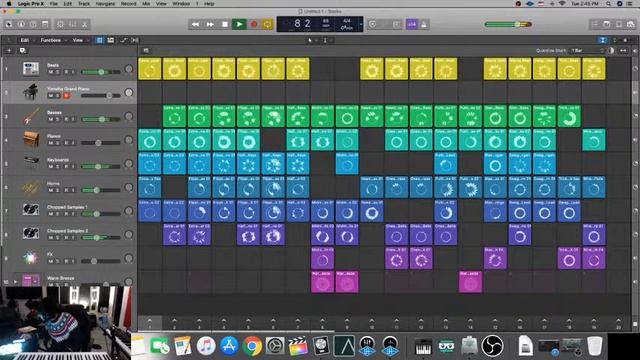Open the Mix menu

[x=146, y=4]
